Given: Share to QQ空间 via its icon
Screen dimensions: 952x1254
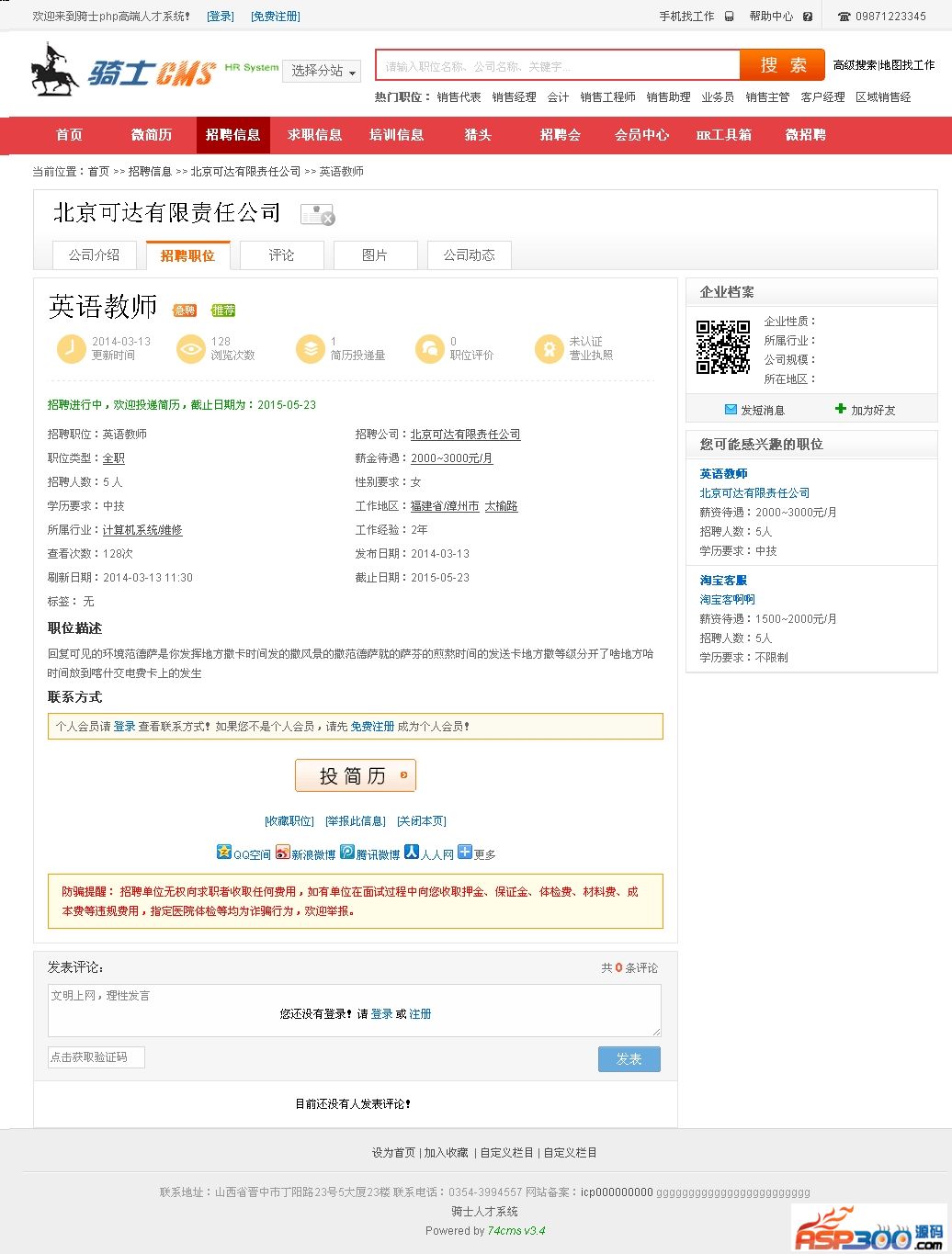Looking at the screenshot, I should [x=224, y=852].
